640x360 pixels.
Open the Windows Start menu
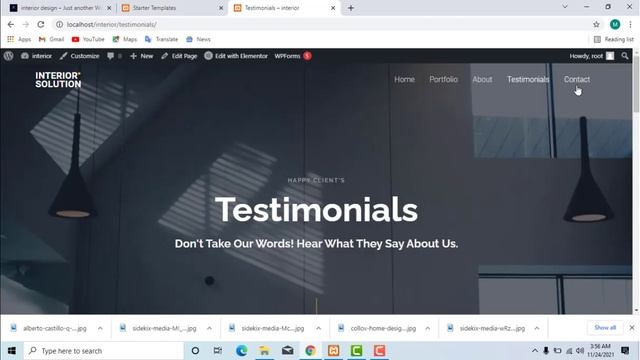pyautogui.click(x=11, y=351)
